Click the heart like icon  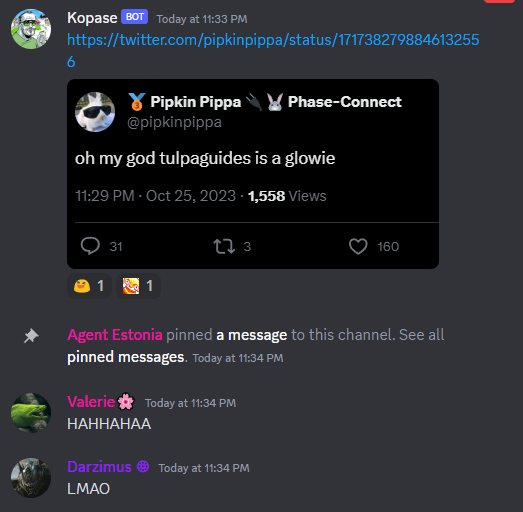(358, 246)
